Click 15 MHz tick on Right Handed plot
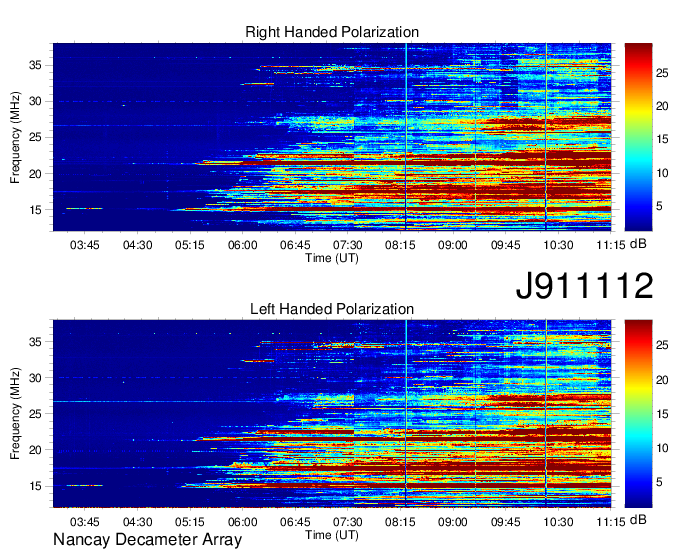 (36, 210)
